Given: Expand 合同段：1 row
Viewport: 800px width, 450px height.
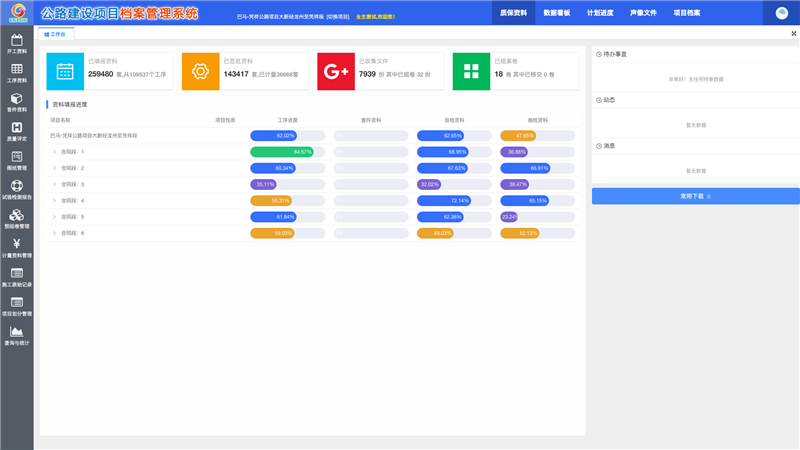Looking at the screenshot, I should (x=54, y=152).
